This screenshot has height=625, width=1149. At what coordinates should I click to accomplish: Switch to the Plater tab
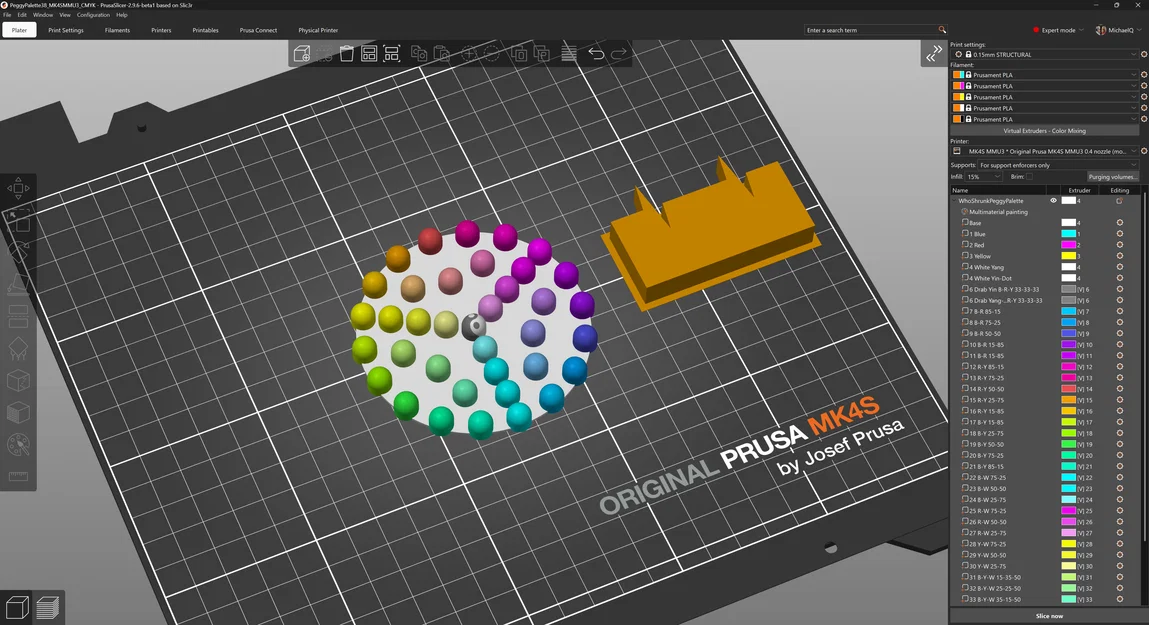point(19,30)
